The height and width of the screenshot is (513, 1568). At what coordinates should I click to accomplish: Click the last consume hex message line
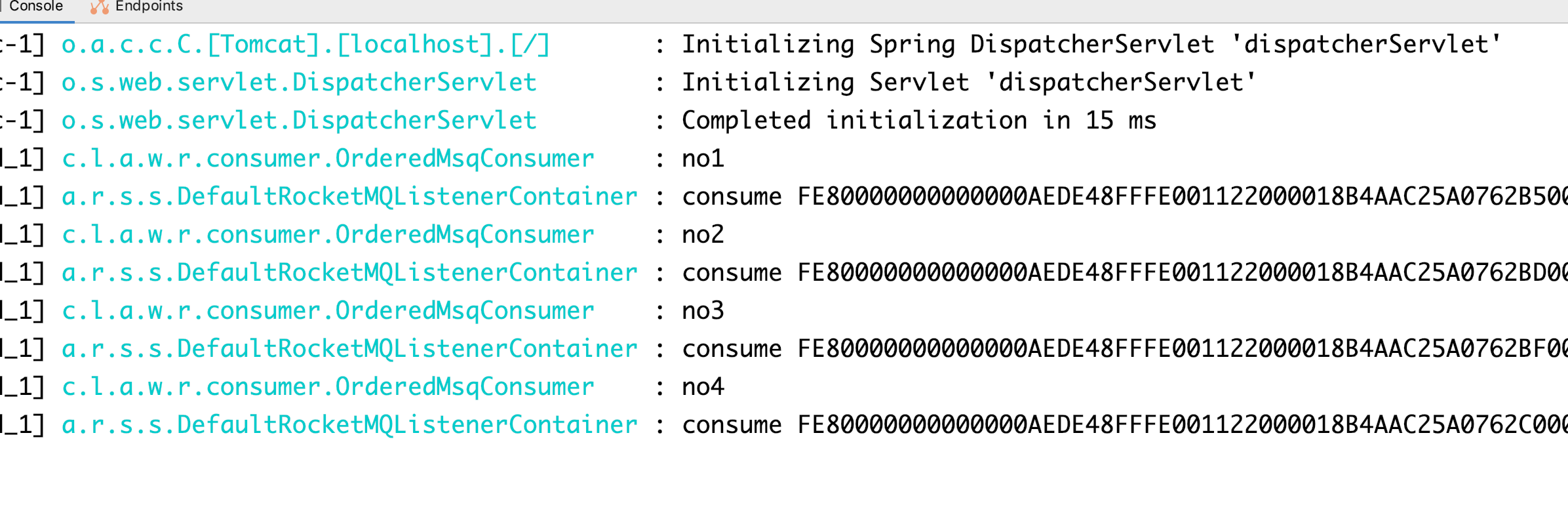click(1114, 424)
